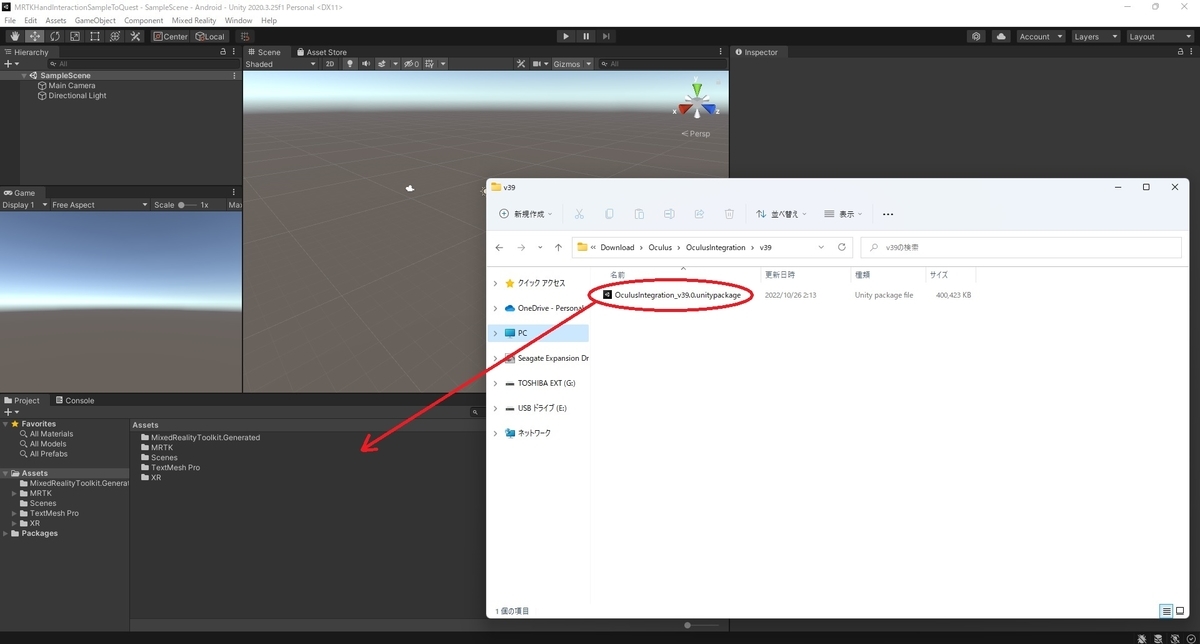Toggle scene audio speaker icon

click(x=366, y=64)
